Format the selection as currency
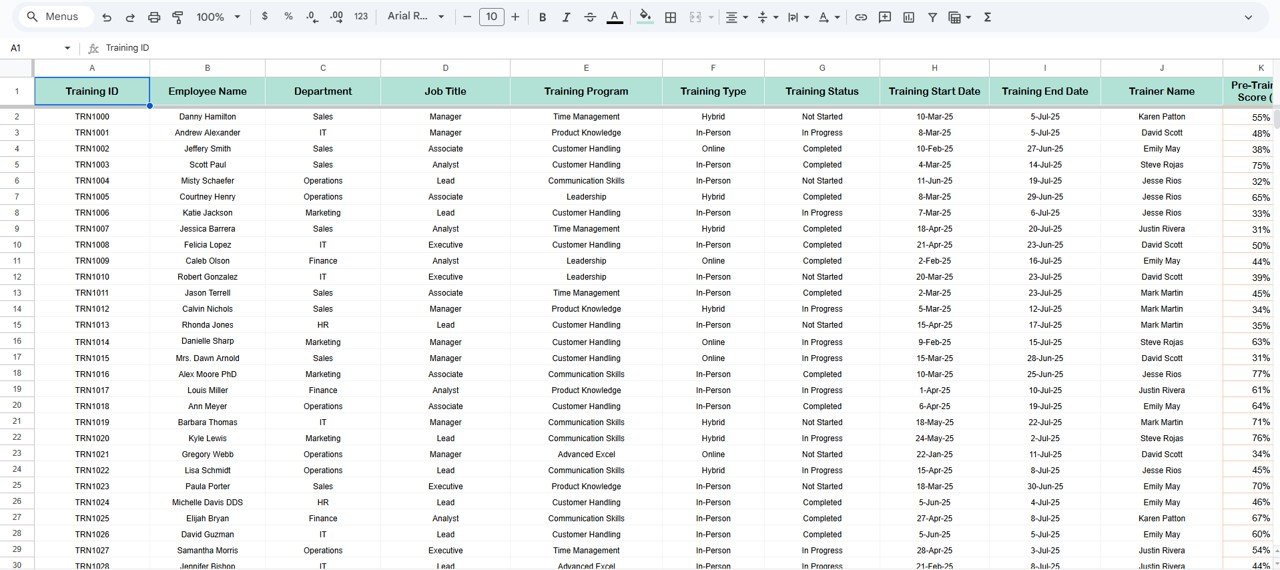Viewport: 1280px width, 570px height. tap(264, 17)
